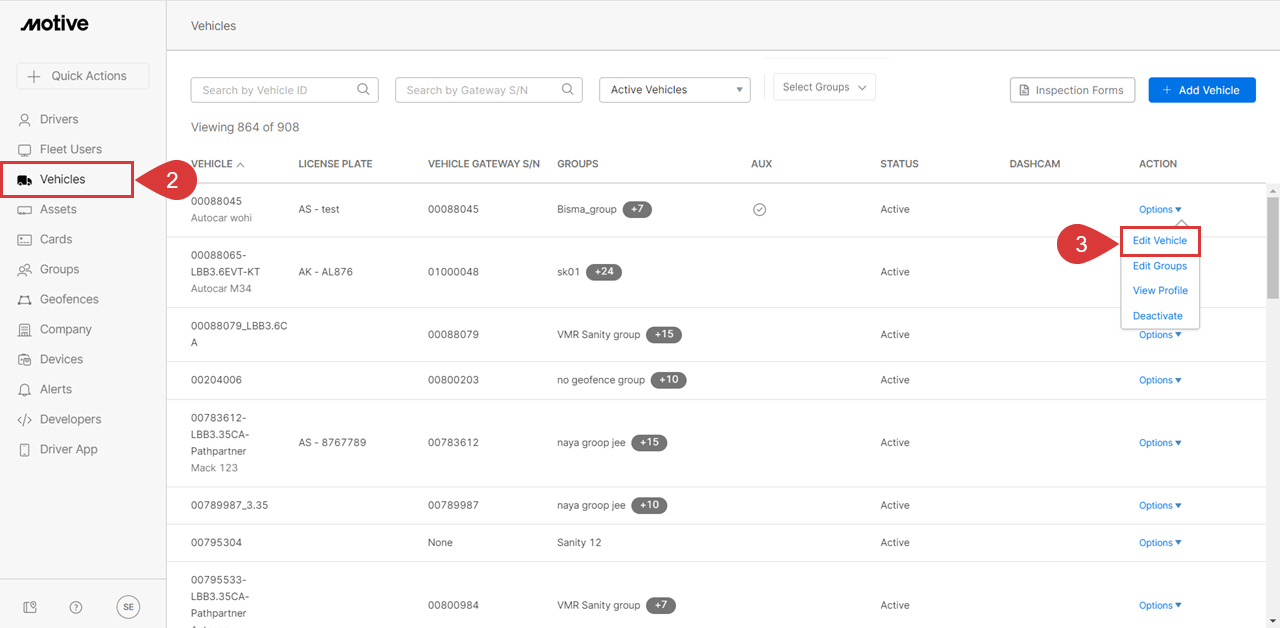Open Developers page

(70, 419)
